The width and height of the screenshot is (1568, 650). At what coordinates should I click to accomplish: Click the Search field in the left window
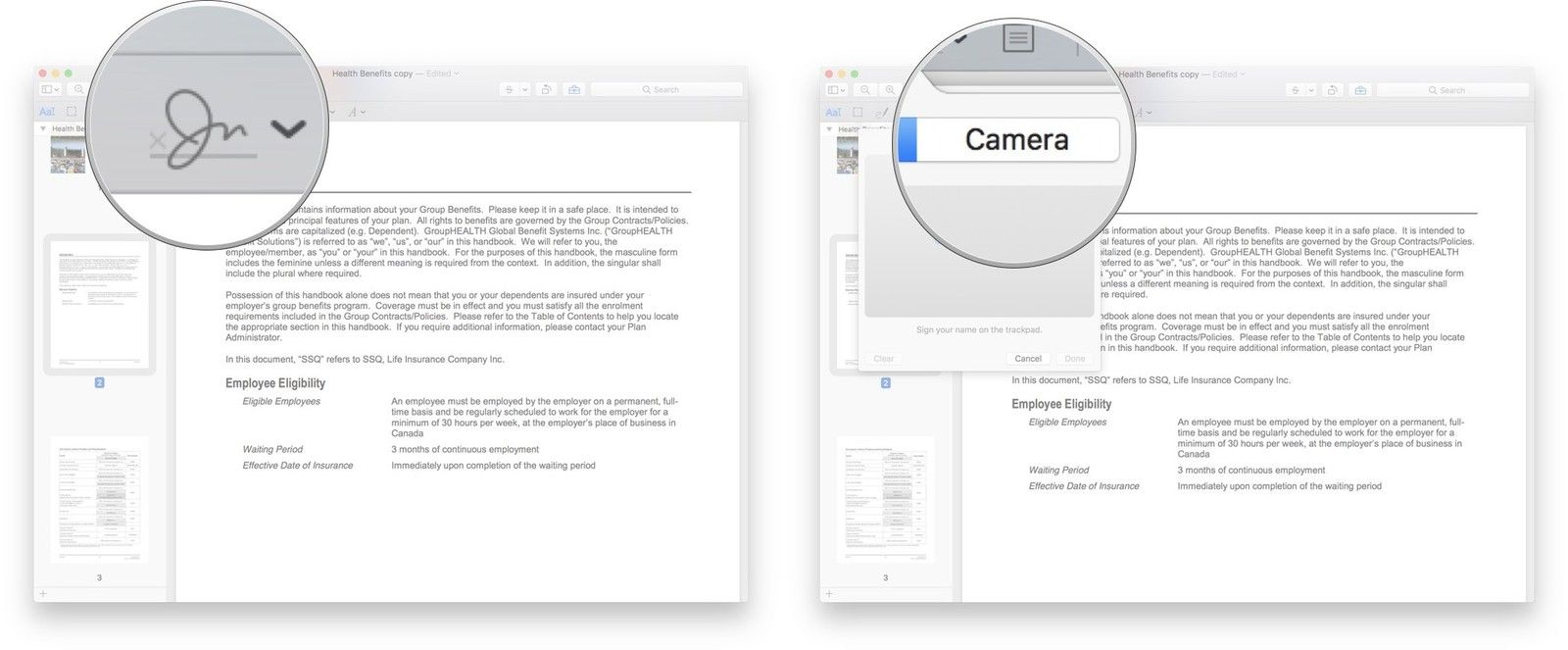click(x=666, y=89)
